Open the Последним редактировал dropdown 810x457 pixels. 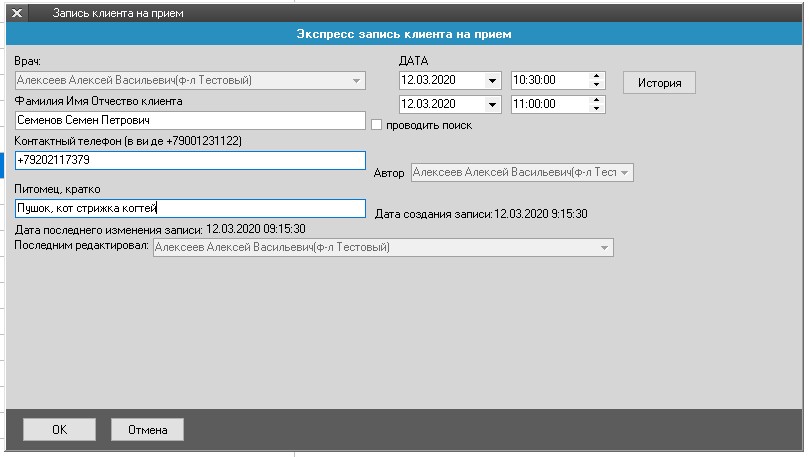[604, 247]
